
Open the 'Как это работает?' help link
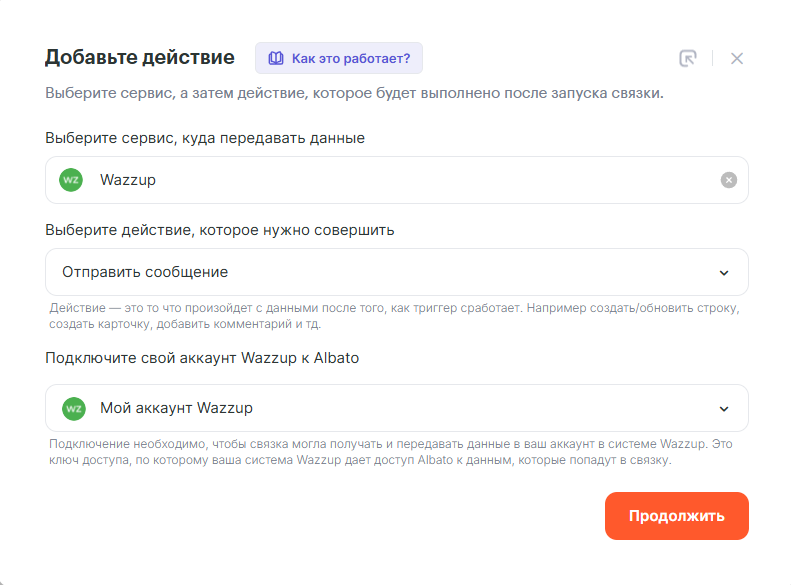[x=350, y=58]
